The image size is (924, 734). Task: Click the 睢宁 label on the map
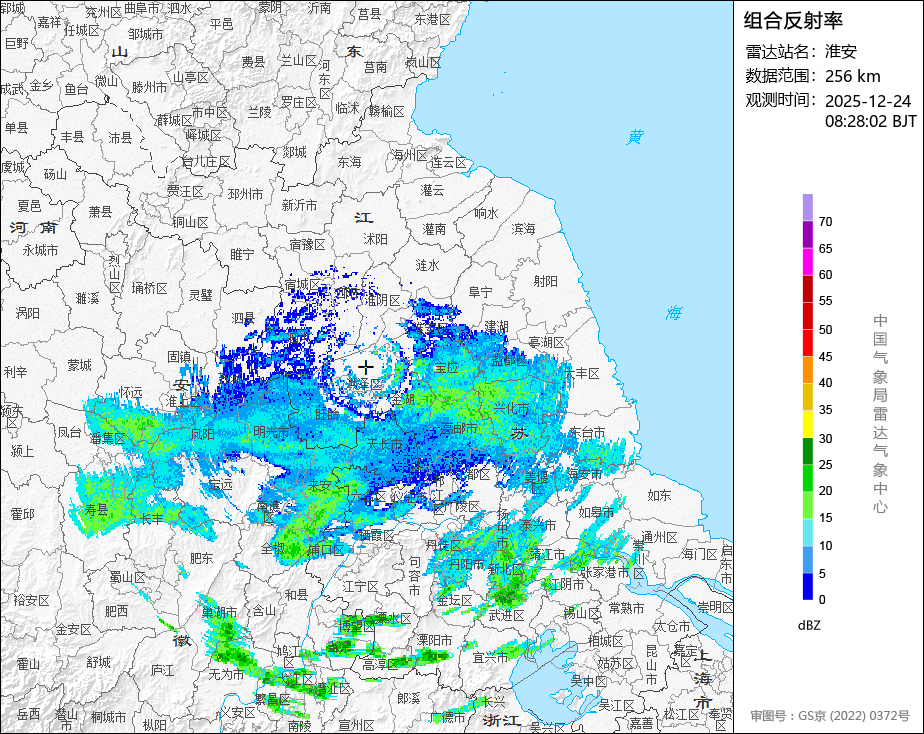242,254
